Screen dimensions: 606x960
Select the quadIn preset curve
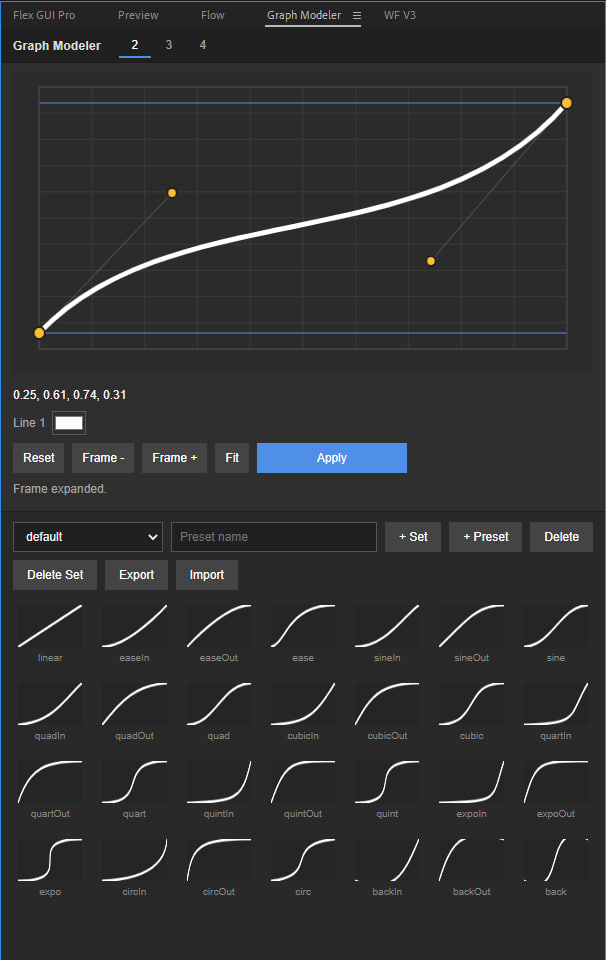pos(50,704)
